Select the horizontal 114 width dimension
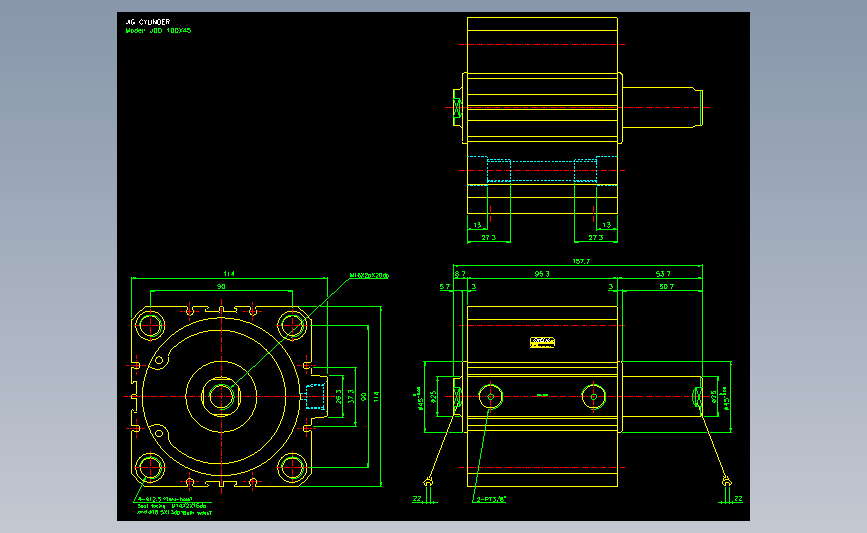The image size is (867, 533). coord(229,274)
